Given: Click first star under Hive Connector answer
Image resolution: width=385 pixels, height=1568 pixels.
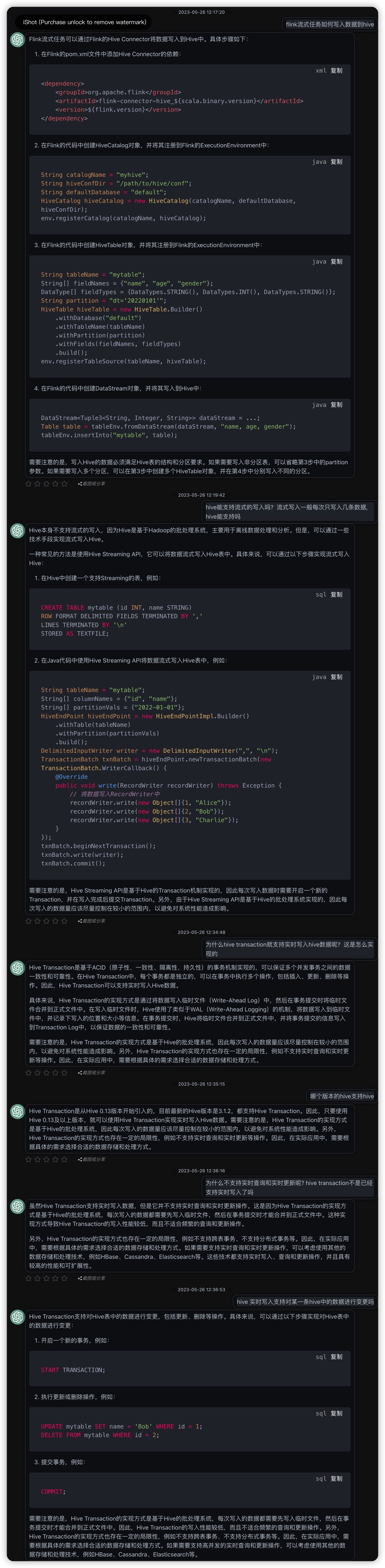Looking at the screenshot, I should pos(29,484).
